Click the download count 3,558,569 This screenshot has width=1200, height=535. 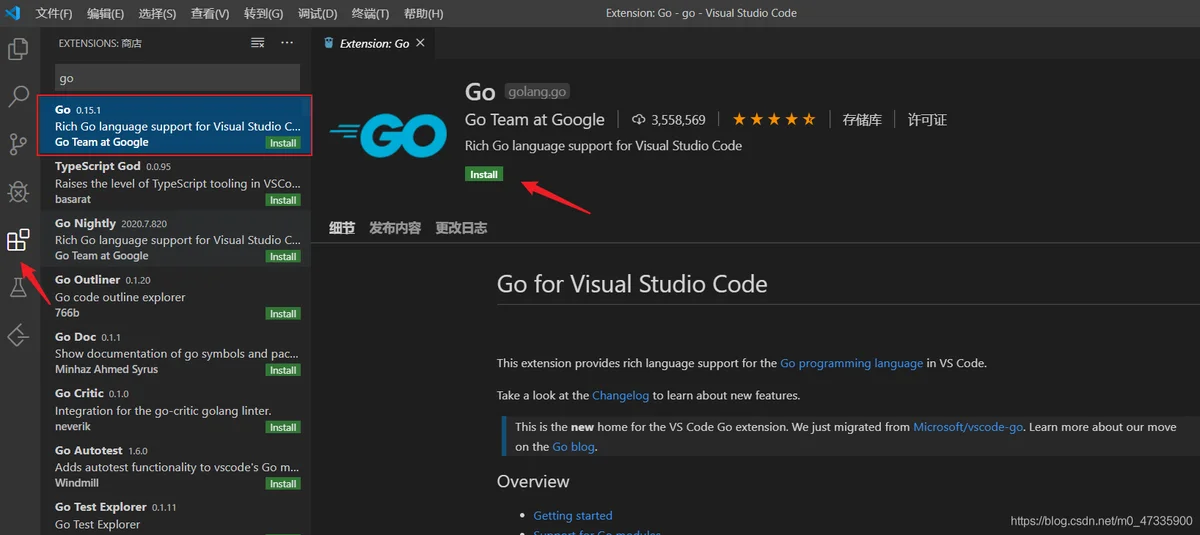pos(669,120)
